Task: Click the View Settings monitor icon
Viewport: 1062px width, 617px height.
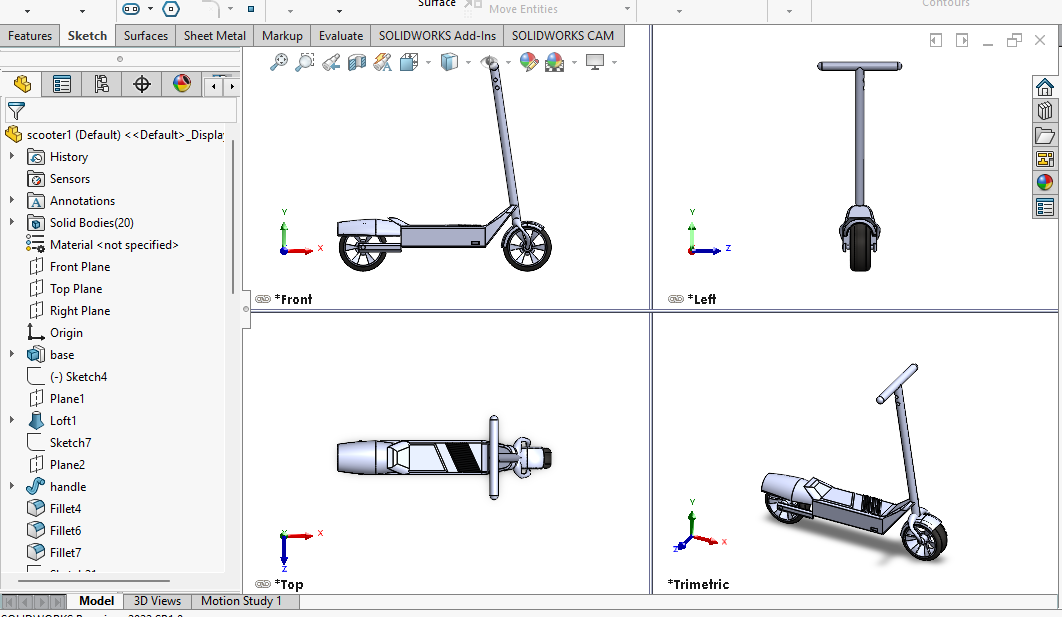Action: 595,62
